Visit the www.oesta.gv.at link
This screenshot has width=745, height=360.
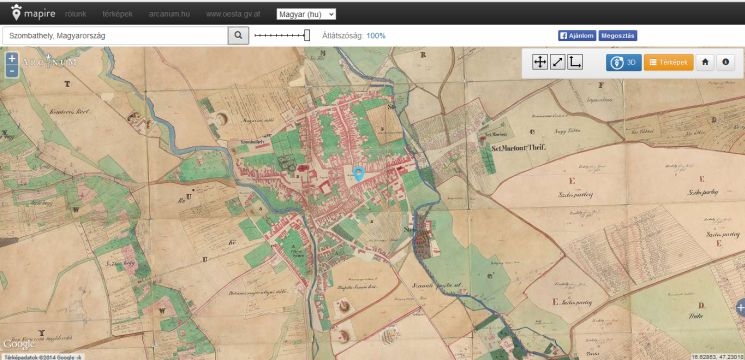[x=233, y=14]
